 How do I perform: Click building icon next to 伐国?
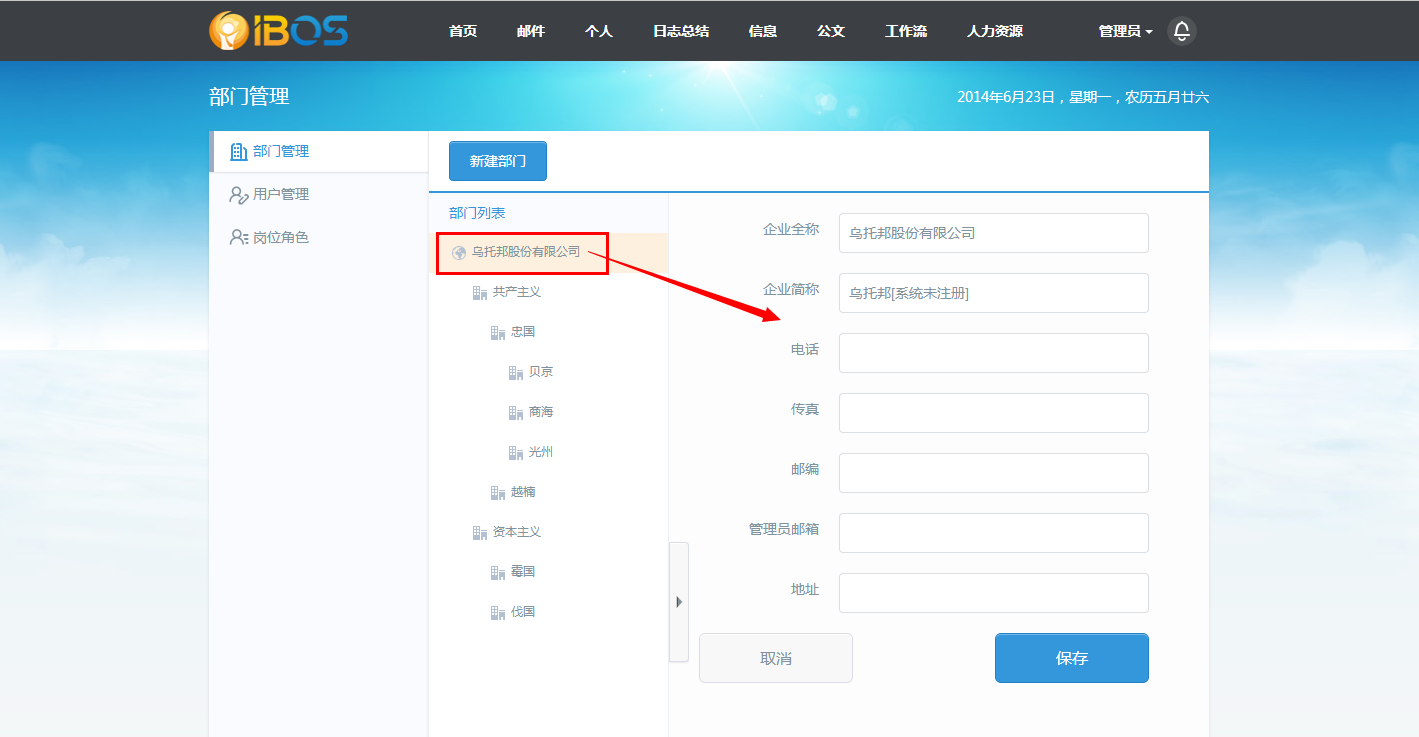(x=498, y=613)
